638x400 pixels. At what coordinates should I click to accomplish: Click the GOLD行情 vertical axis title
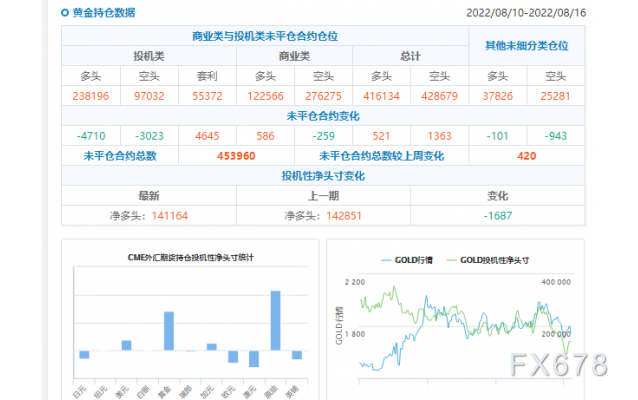339,325
